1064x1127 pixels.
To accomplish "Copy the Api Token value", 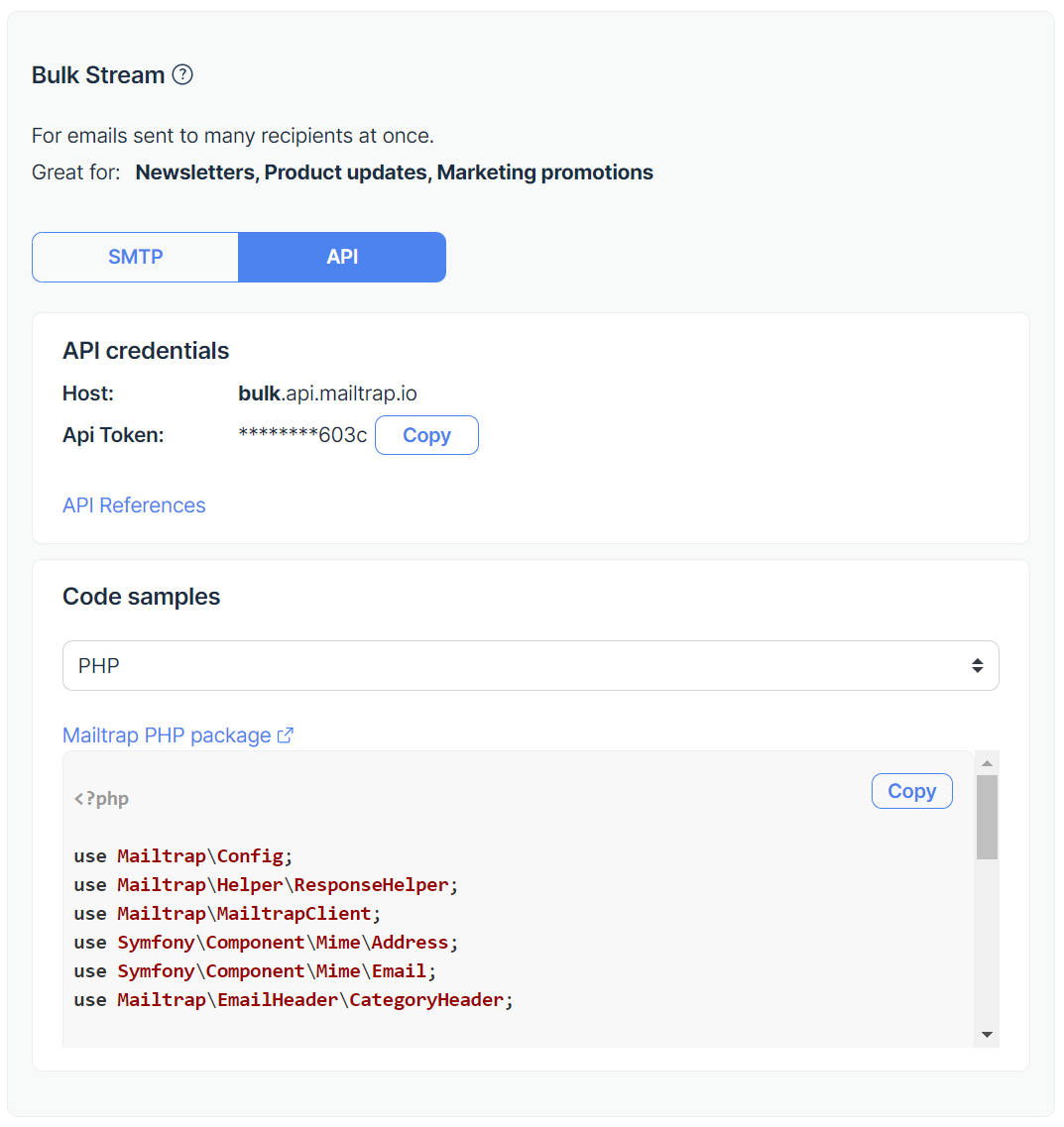I will [x=426, y=435].
